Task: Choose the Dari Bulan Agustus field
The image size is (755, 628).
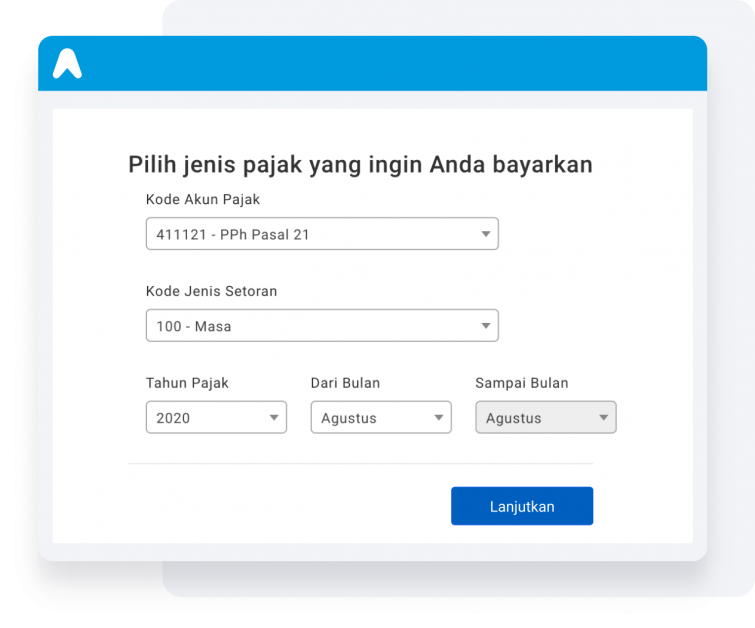Action: (x=381, y=417)
